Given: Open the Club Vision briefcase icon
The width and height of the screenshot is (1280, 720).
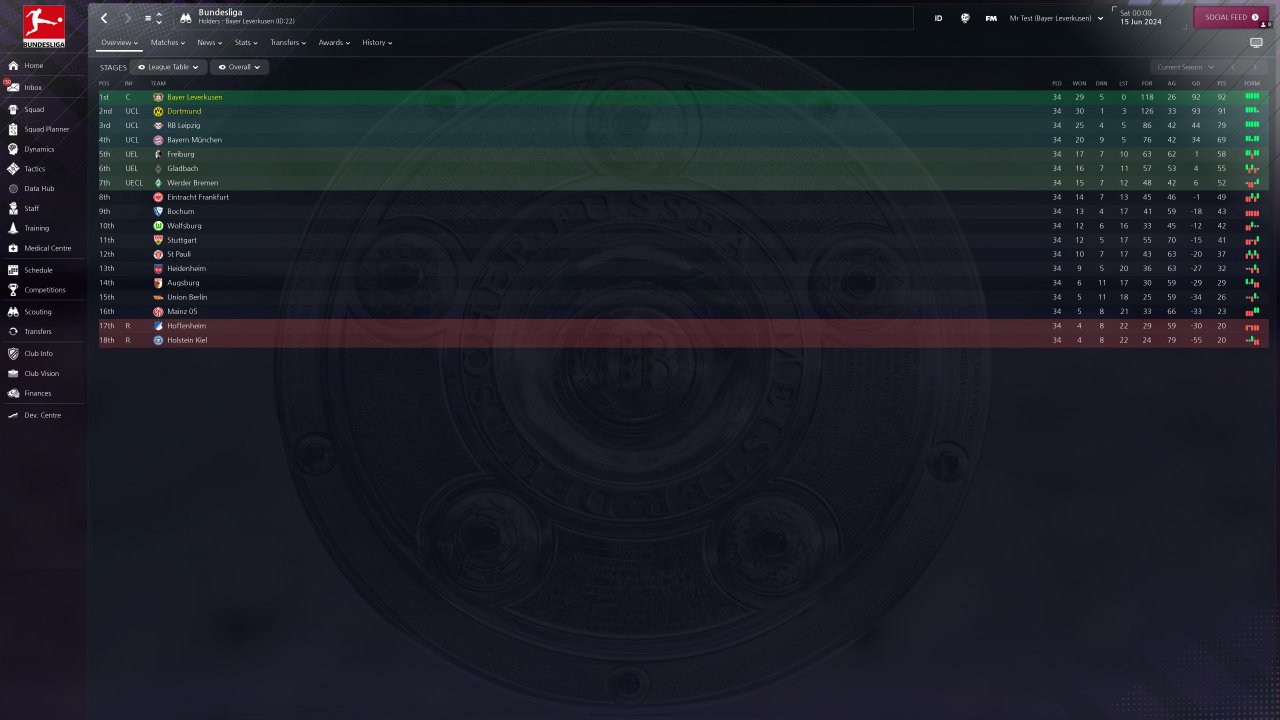Looking at the screenshot, I should [13, 374].
